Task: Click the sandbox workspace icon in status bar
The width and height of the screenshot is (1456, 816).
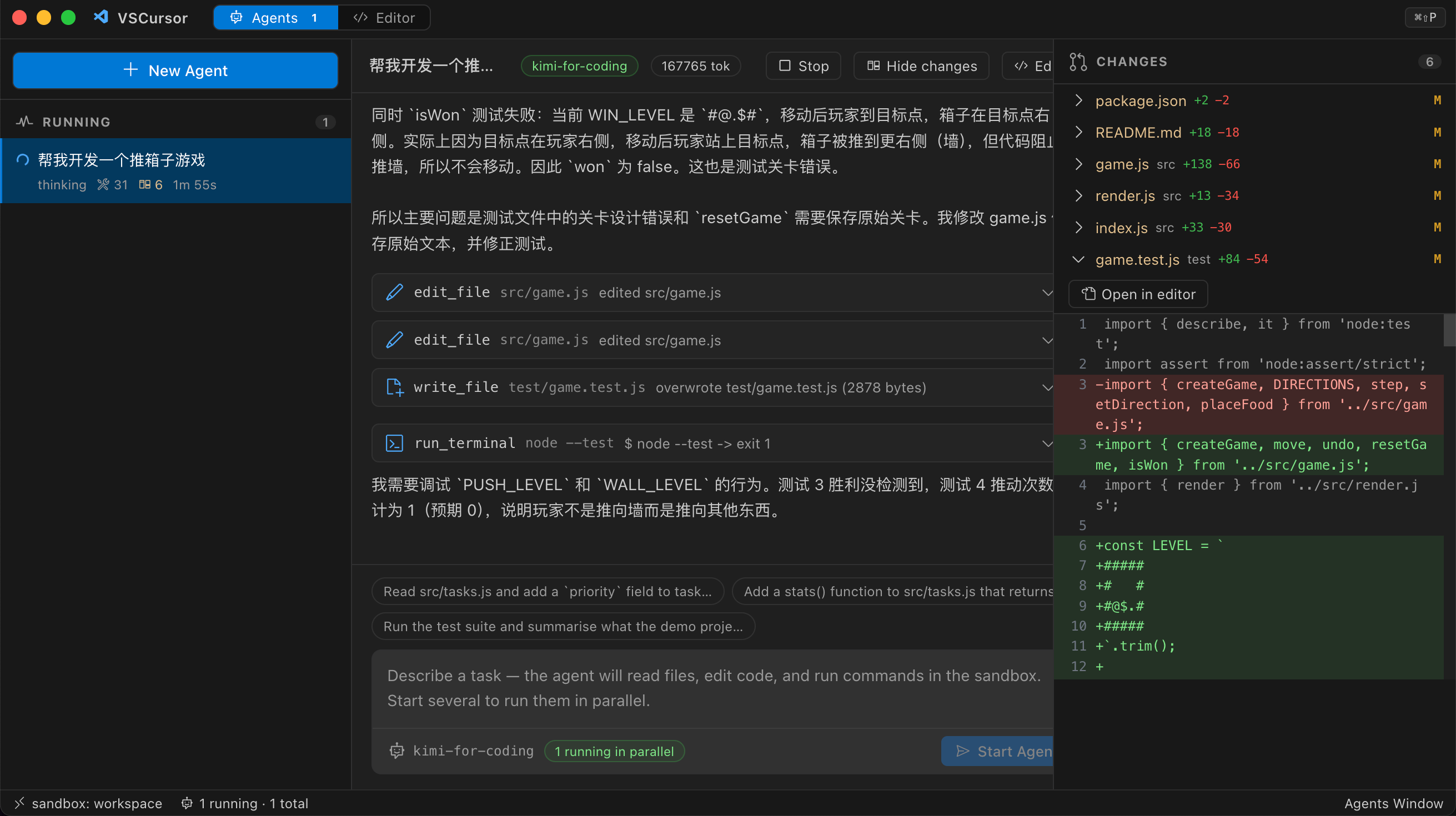Action: coord(20,803)
